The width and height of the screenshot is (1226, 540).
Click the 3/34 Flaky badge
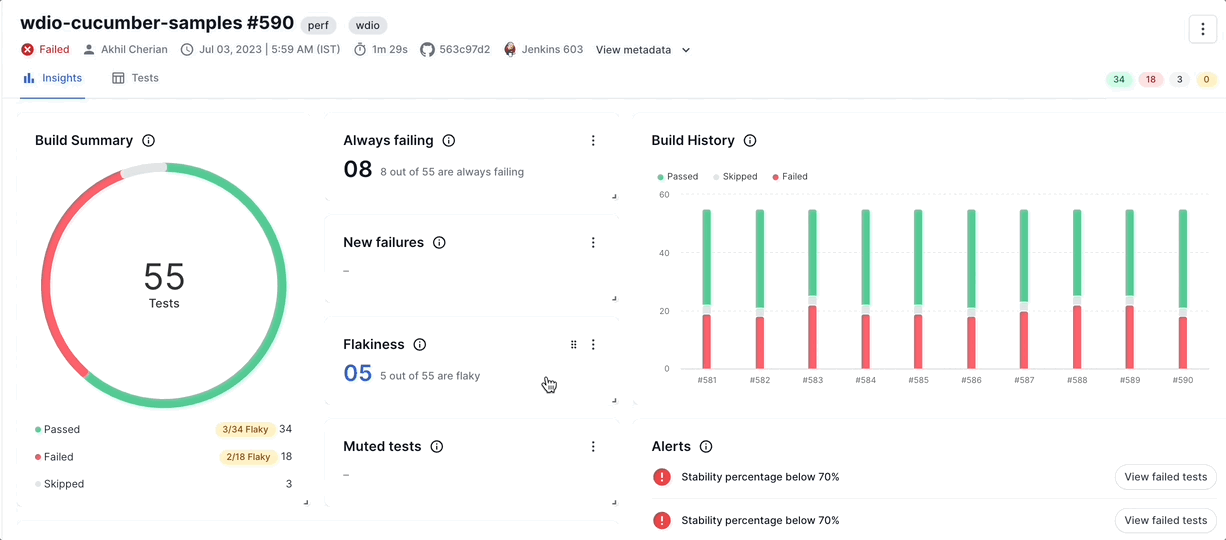[x=245, y=430]
